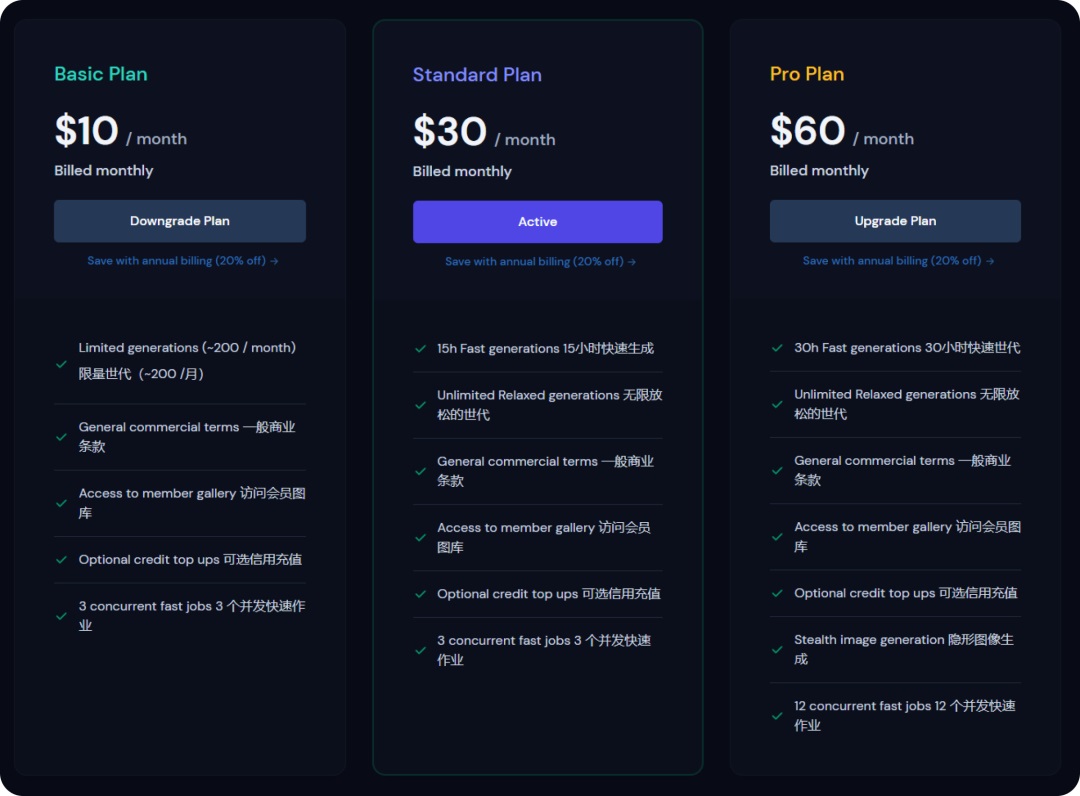1080x796 pixels.
Task: Open annual billing link under Standard Plan
Action: point(540,262)
